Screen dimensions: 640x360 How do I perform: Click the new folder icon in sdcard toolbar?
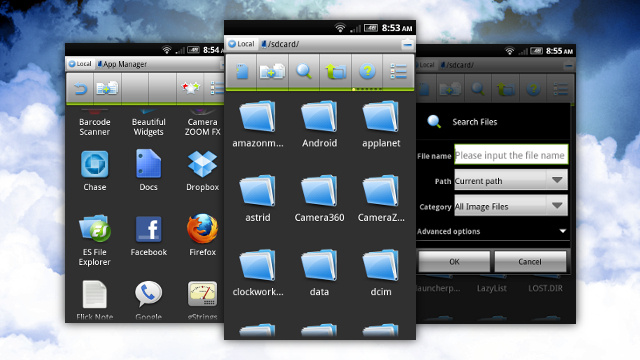click(x=272, y=71)
